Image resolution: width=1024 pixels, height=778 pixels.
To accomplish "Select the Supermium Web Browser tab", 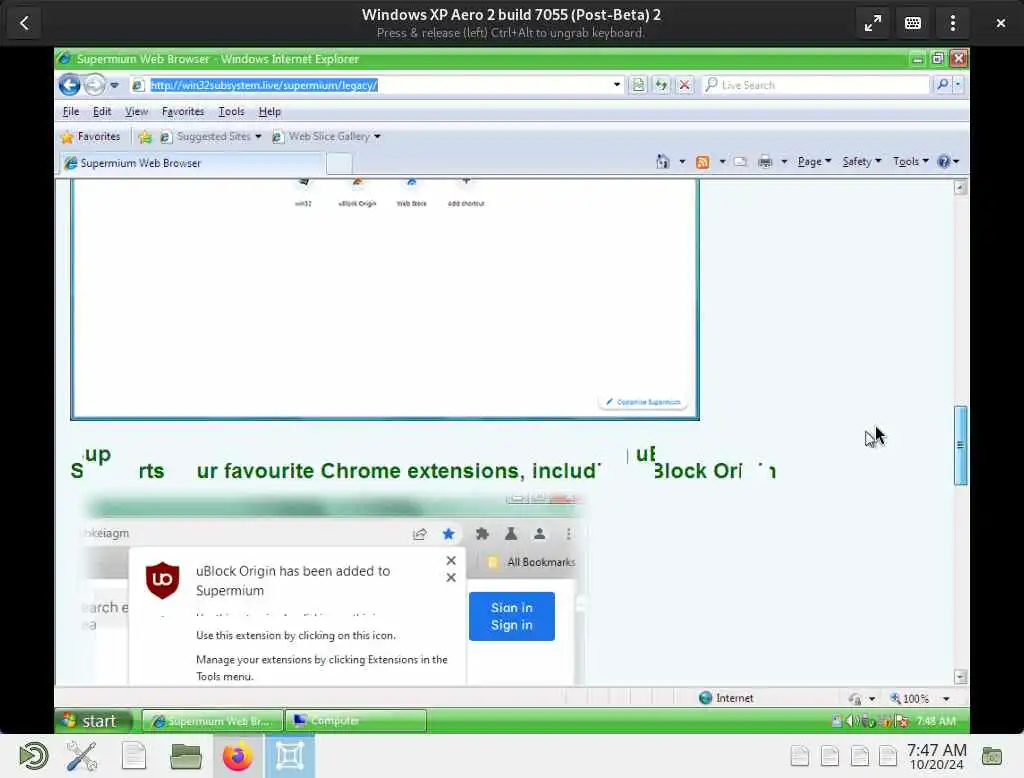I will tap(192, 163).
